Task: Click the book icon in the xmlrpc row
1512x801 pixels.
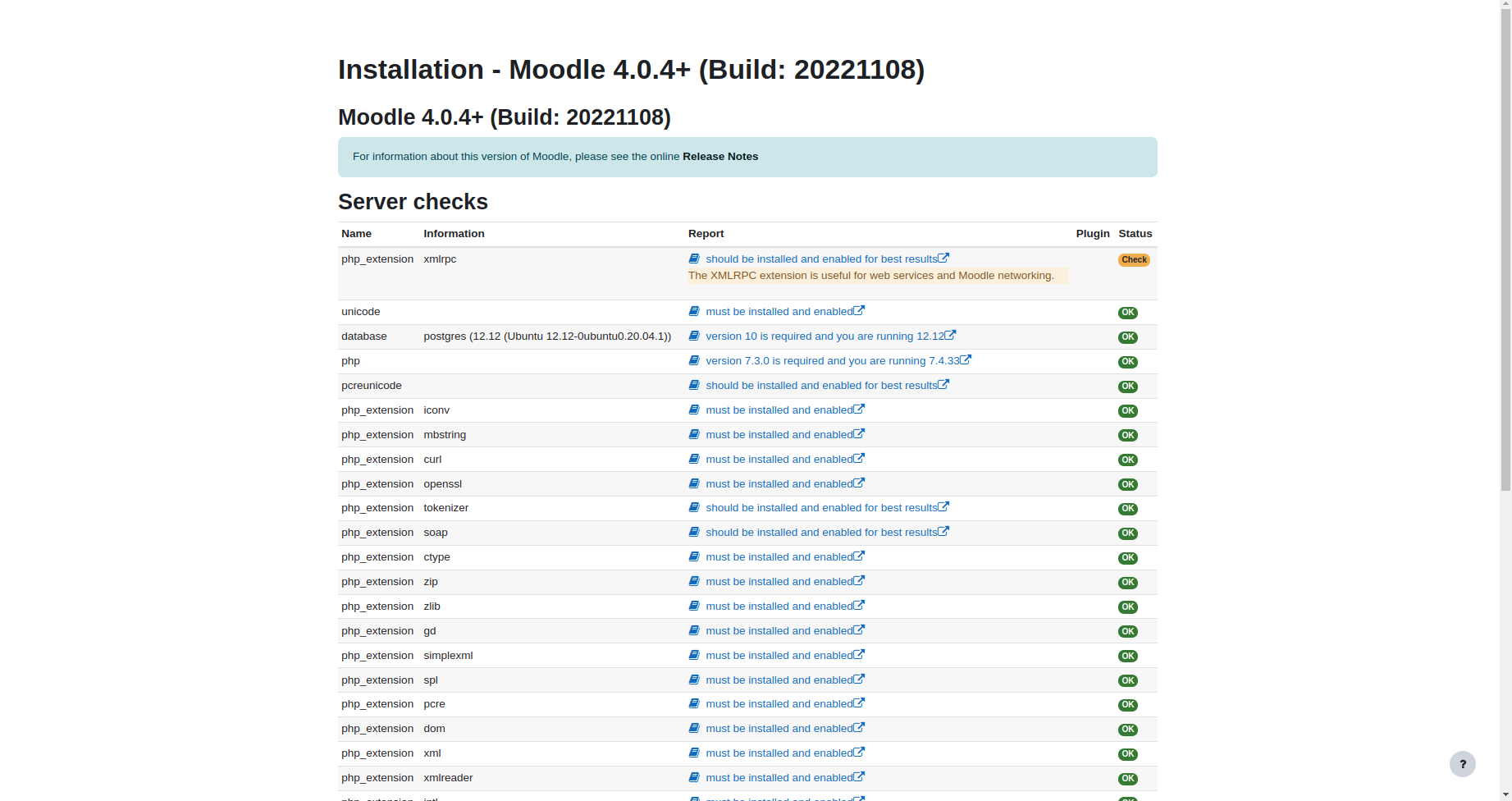Action: 694,259
